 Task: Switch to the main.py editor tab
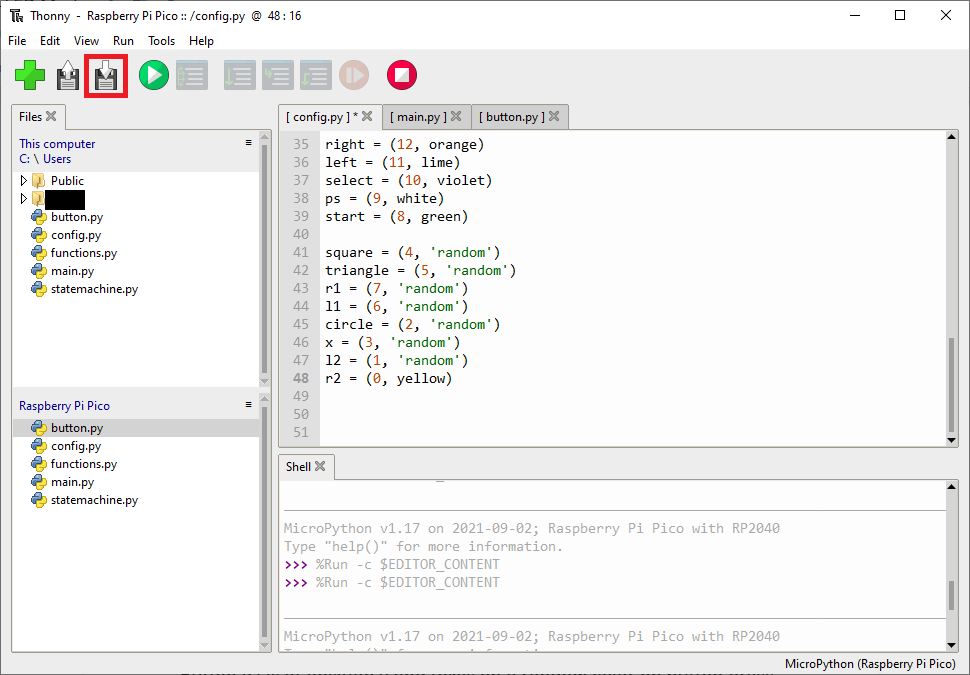(418, 117)
